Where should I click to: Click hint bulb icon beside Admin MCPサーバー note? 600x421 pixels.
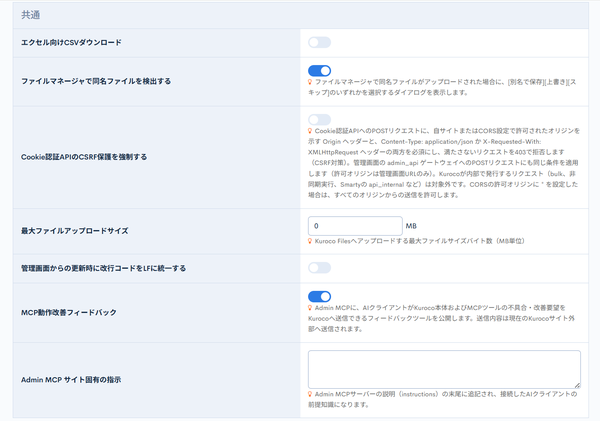[x=310, y=394]
